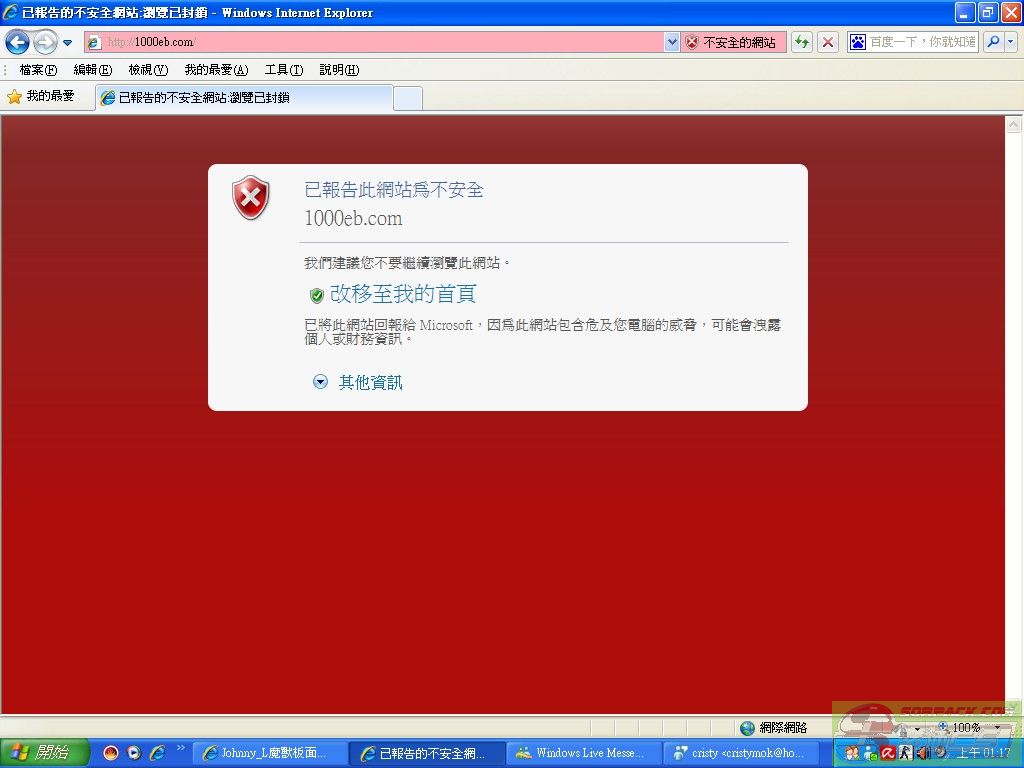Click the 不安全的網站 security warning badge
This screenshot has height=768, width=1024.
[732, 42]
